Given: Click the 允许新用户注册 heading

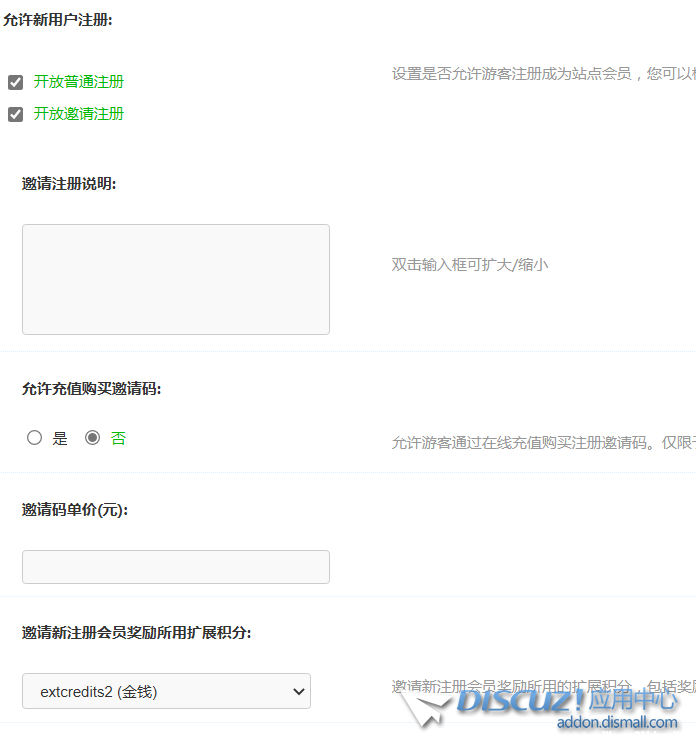Looking at the screenshot, I should (x=57, y=20).
